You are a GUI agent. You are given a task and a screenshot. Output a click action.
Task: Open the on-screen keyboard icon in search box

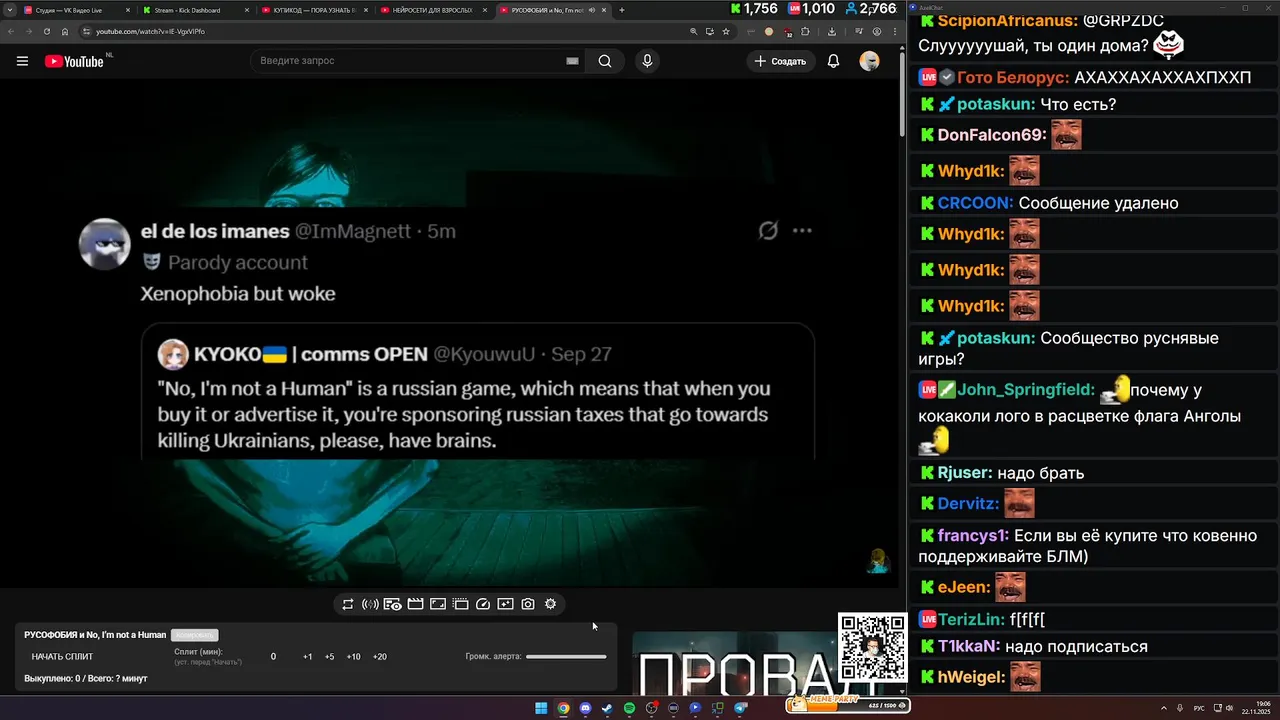[x=572, y=61]
